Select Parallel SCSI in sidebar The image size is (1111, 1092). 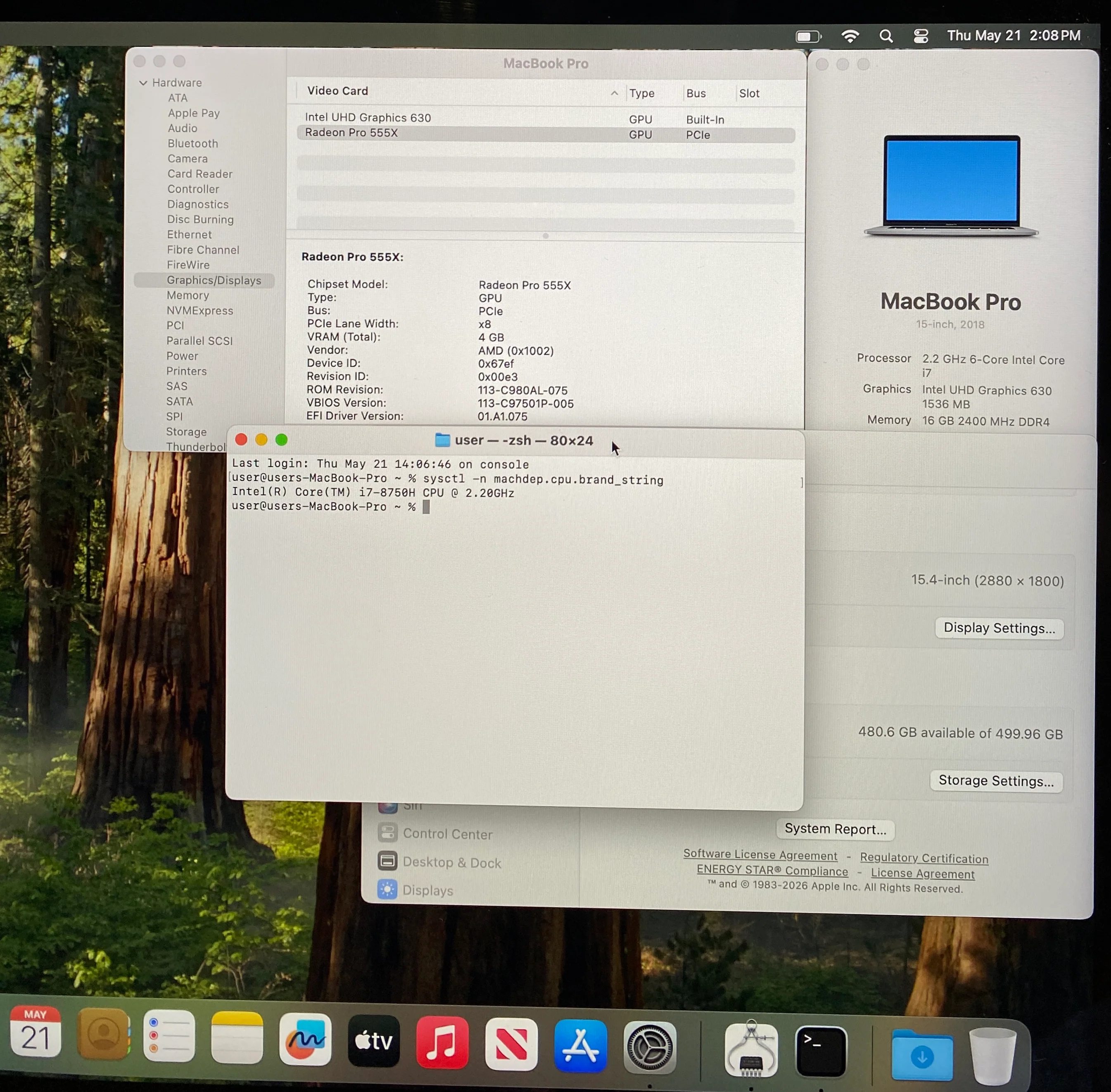coord(199,341)
